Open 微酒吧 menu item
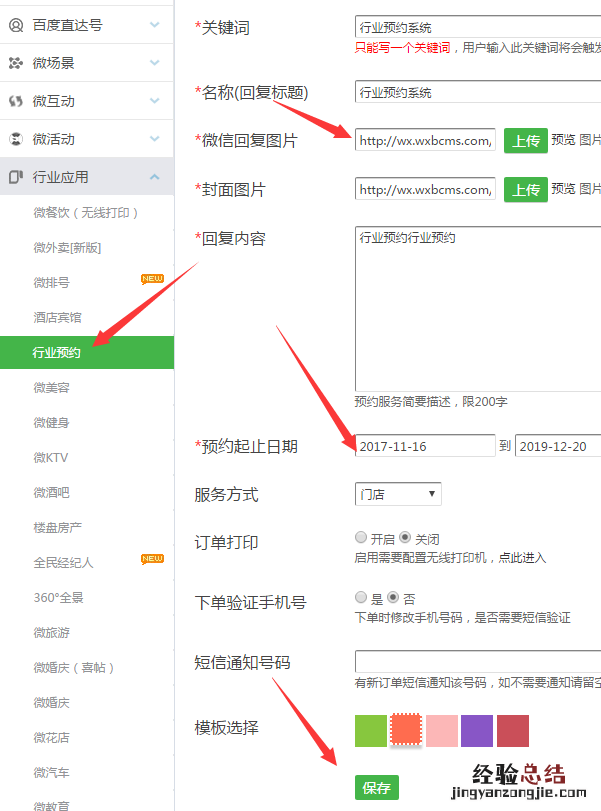The image size is (601, 811). pyautogui.click(x=51, y=493)
